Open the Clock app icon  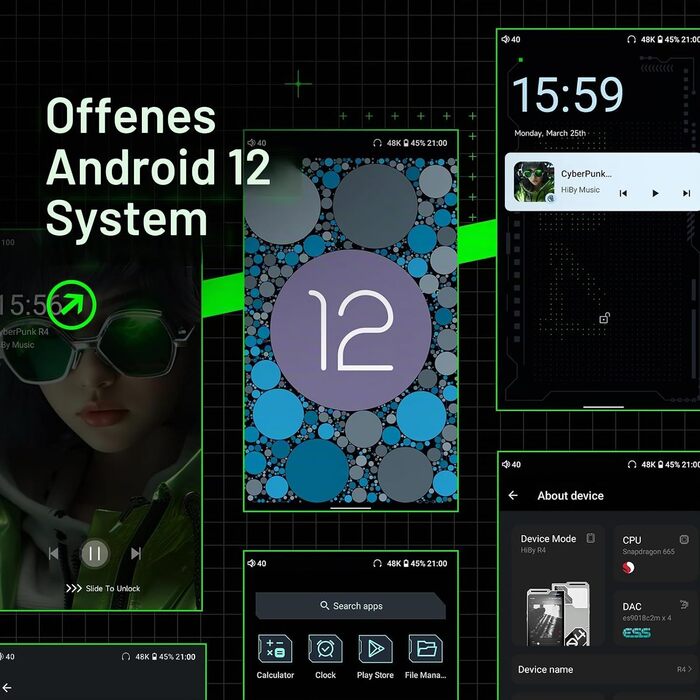click(325, 649)
